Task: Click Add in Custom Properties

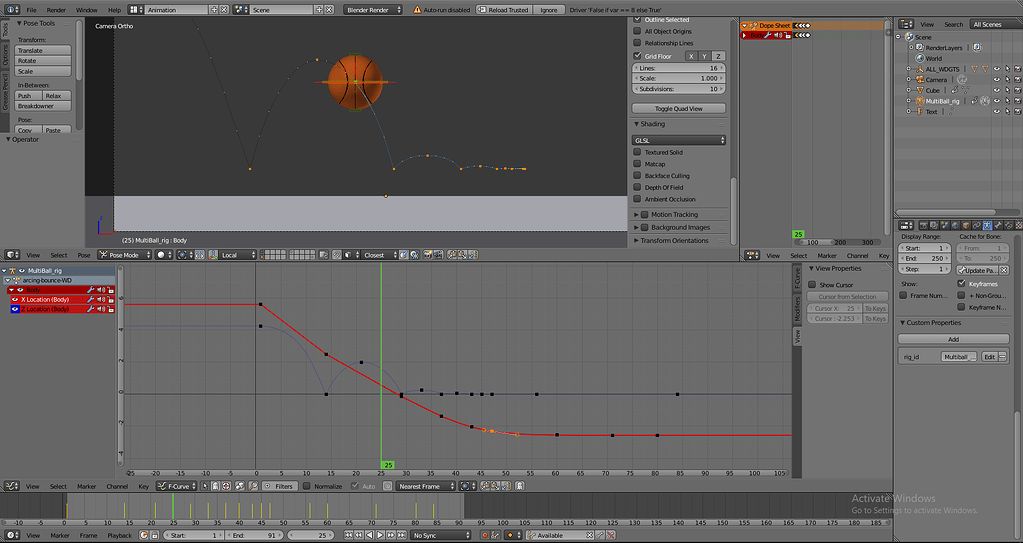Action: [x=953, y=339]
